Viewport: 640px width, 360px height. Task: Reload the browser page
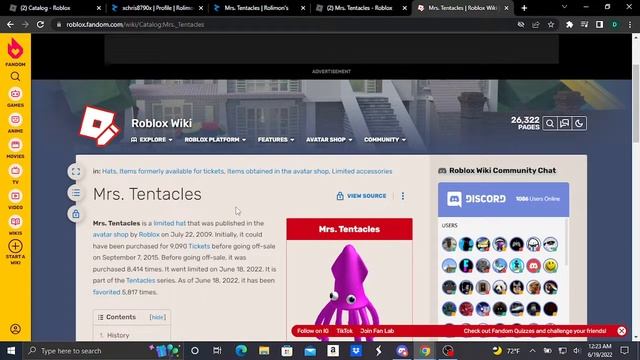click(40, 24)
